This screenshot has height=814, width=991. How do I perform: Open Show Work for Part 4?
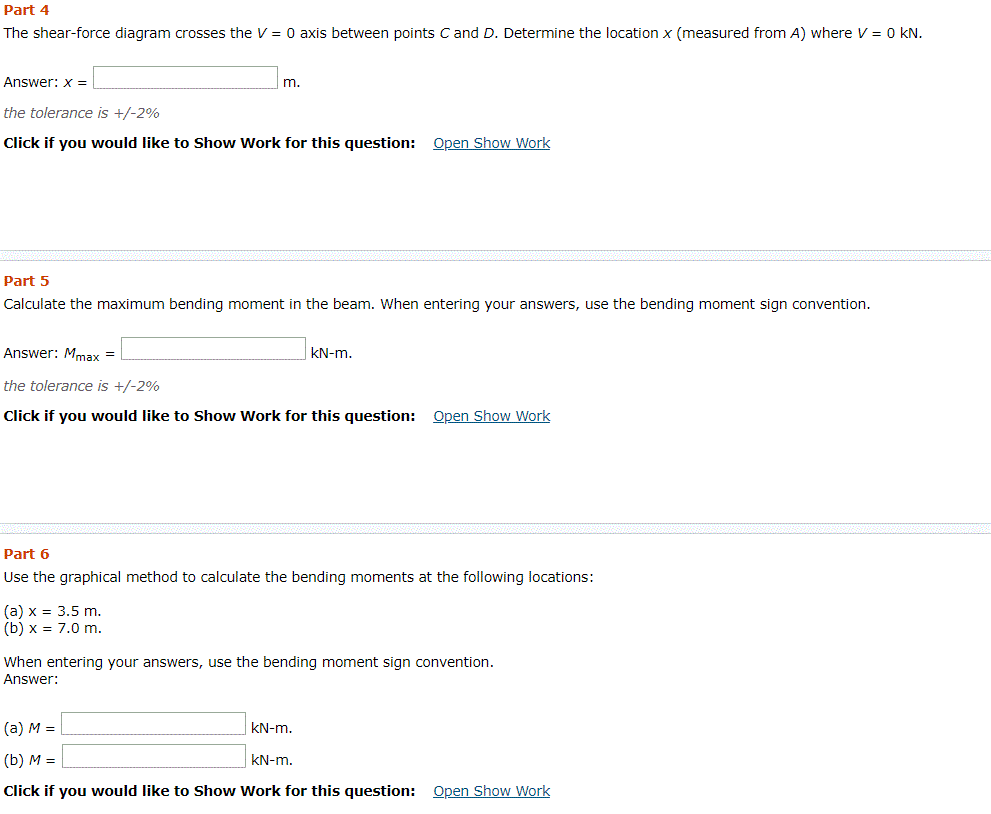(491, 142)
